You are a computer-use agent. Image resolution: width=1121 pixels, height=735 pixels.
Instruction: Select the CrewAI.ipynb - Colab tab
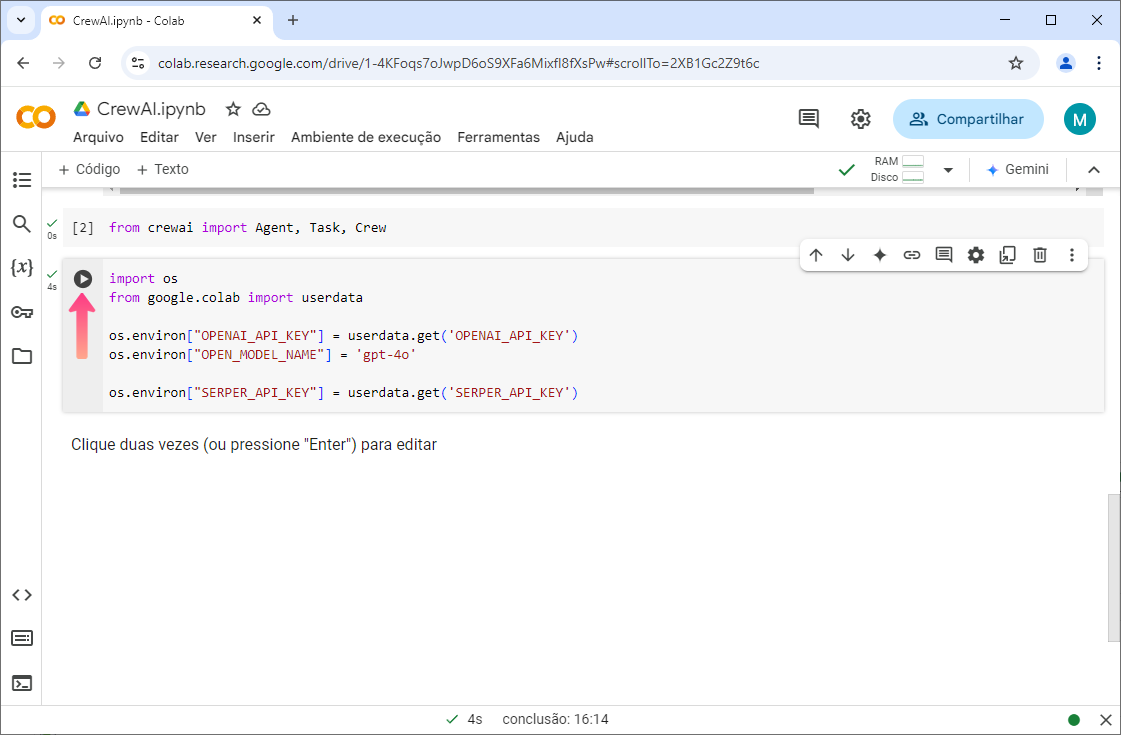[157, 21]
